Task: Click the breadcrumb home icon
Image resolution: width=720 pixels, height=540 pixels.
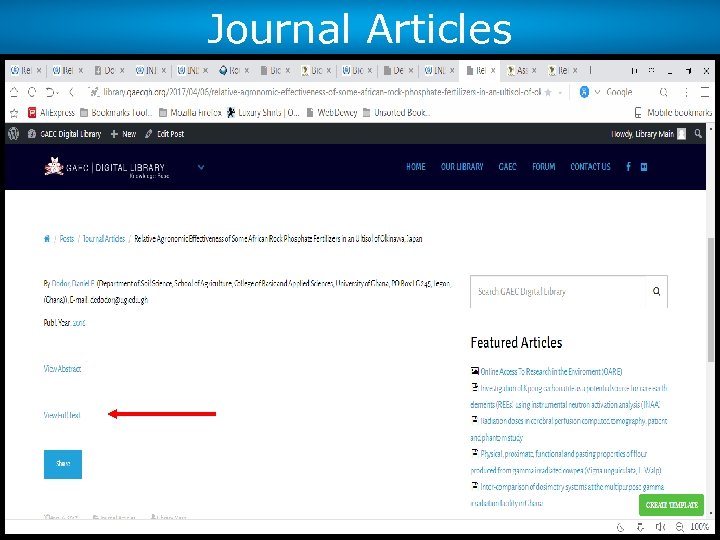Action: [47, 238]
